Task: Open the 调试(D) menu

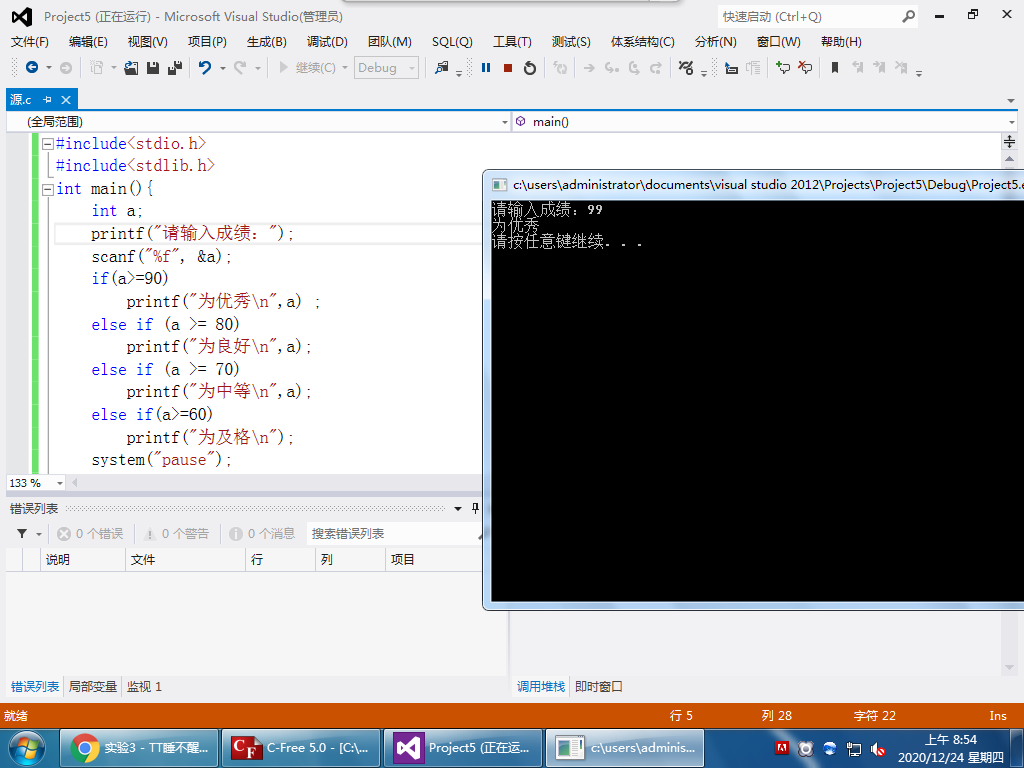Action: pyautogui.click(x=327, y=42)
